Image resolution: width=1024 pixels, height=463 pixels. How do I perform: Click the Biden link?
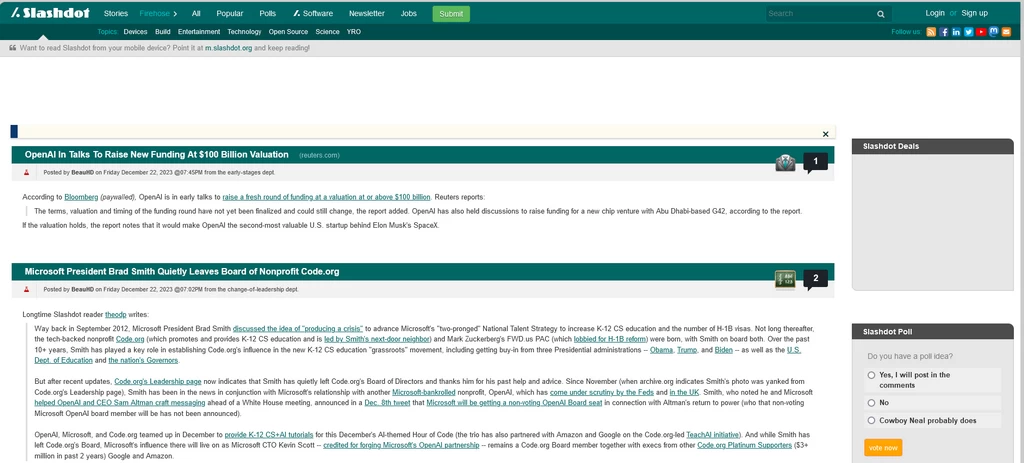[724, 350]
